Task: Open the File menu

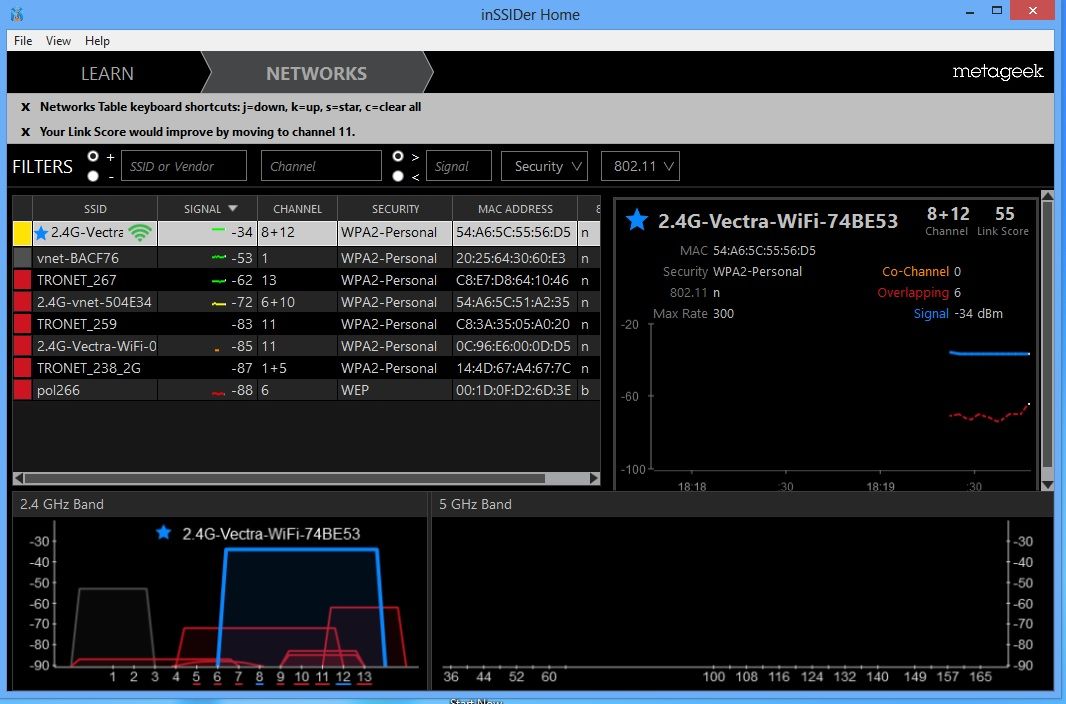Action: [23, 41]
